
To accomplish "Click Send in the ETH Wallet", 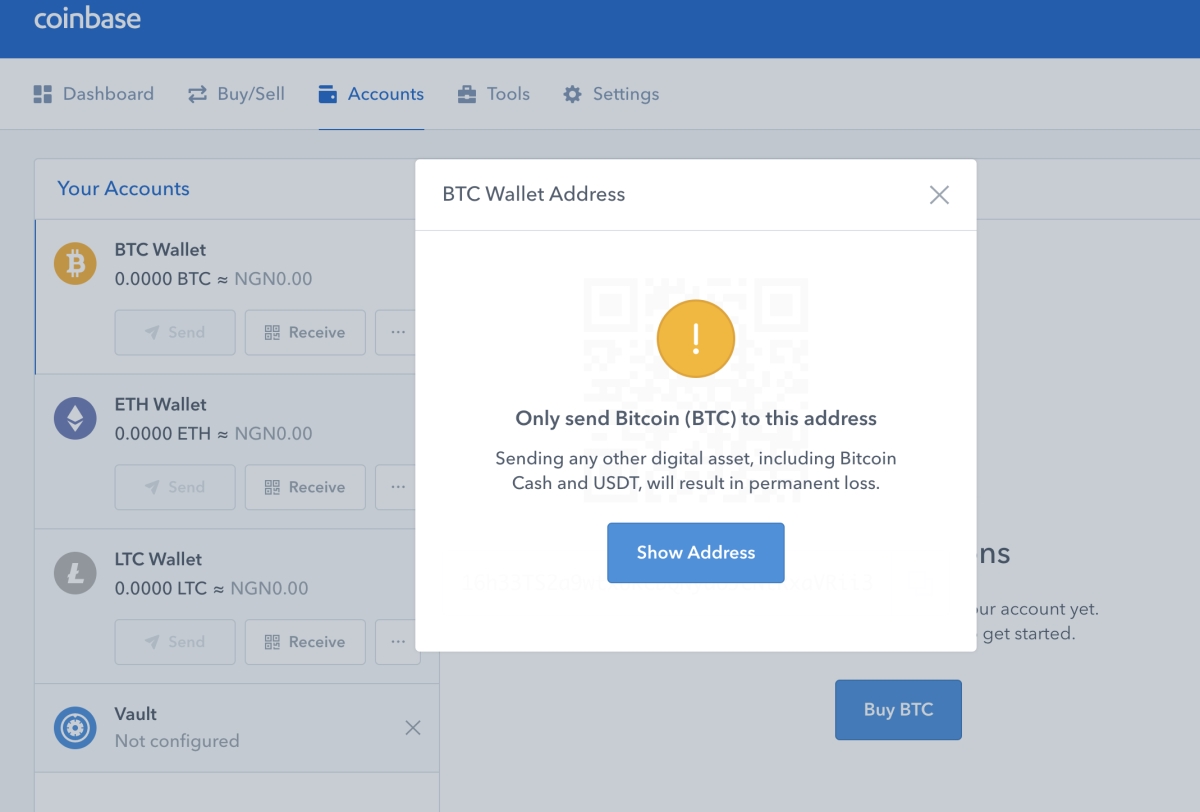I will click(x=175, y=487).
